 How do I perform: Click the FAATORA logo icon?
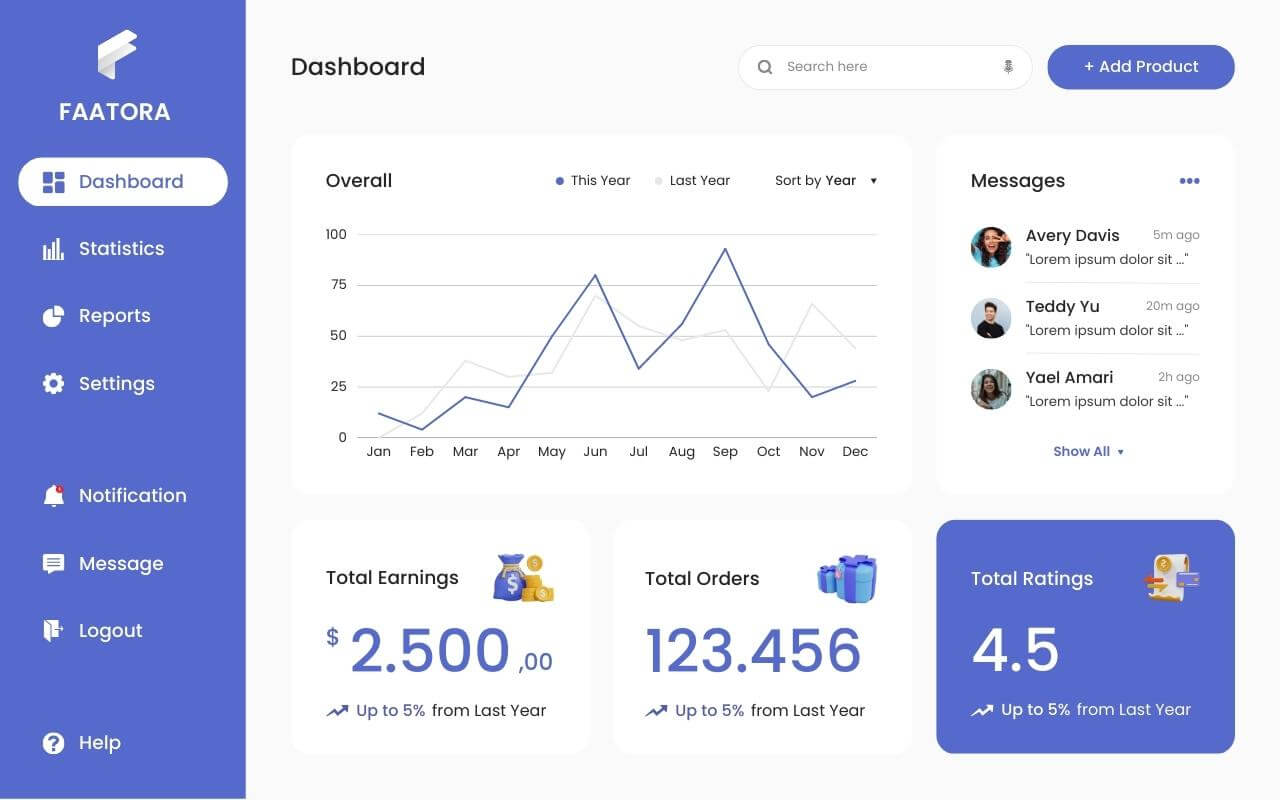point(116,55)
